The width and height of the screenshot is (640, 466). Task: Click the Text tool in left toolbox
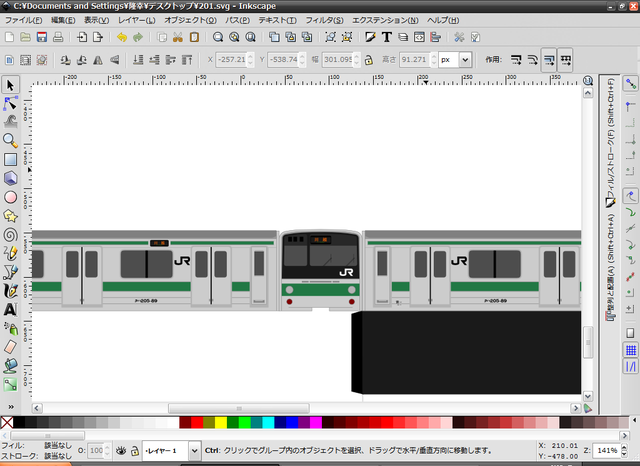tap(11, 309)
